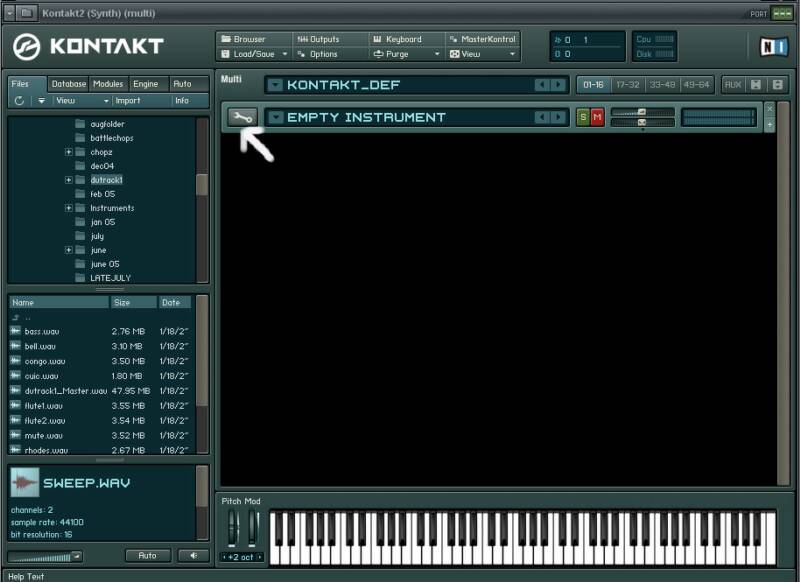Switch to the Database tab
This screenshot has height=582, width=800.
68,84
